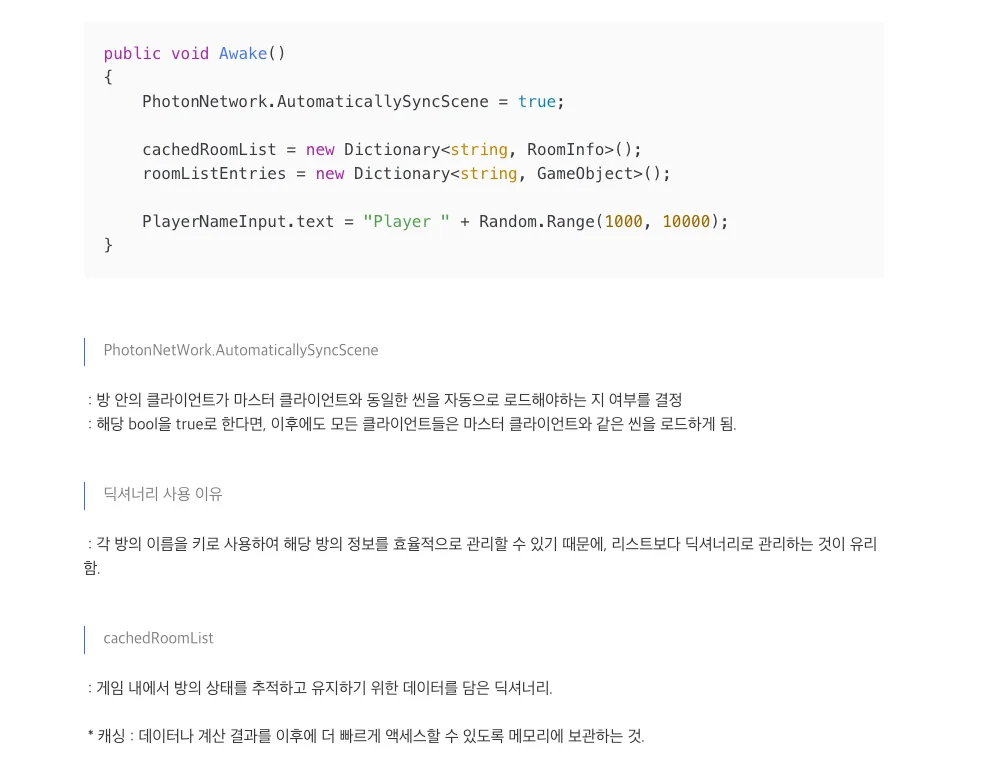Click RoomInfo type in the Dictionary declaration

pos(565,150)
